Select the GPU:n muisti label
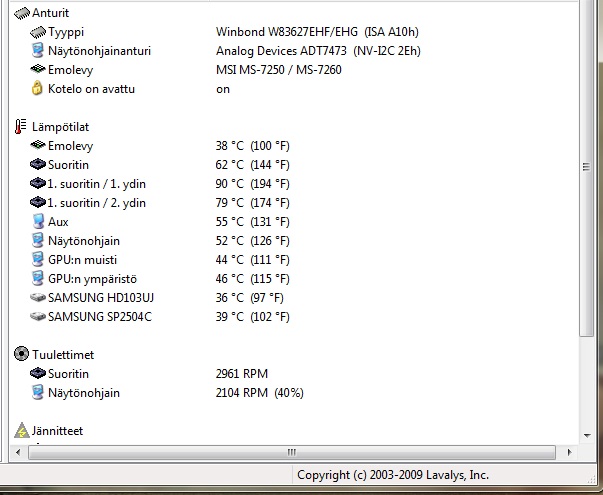Viewport: 603px width, 495px height. click(82, 260)
